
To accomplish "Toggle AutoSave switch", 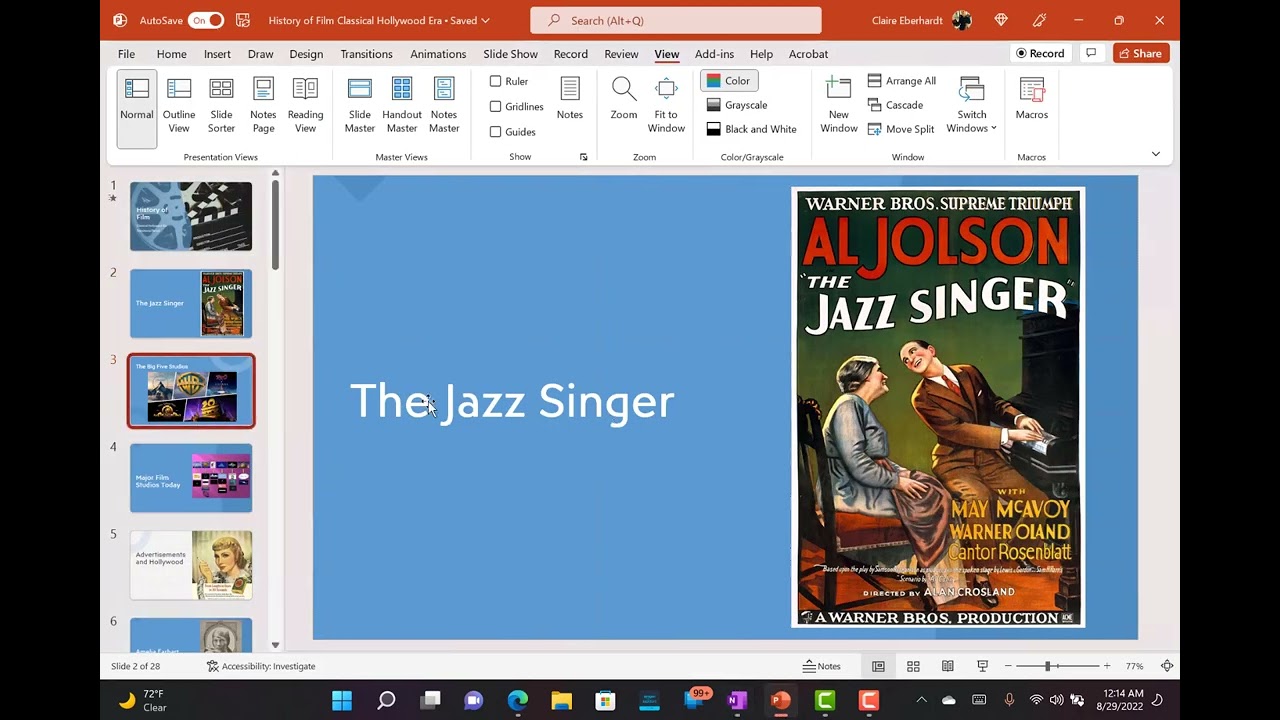I will 206,20.
